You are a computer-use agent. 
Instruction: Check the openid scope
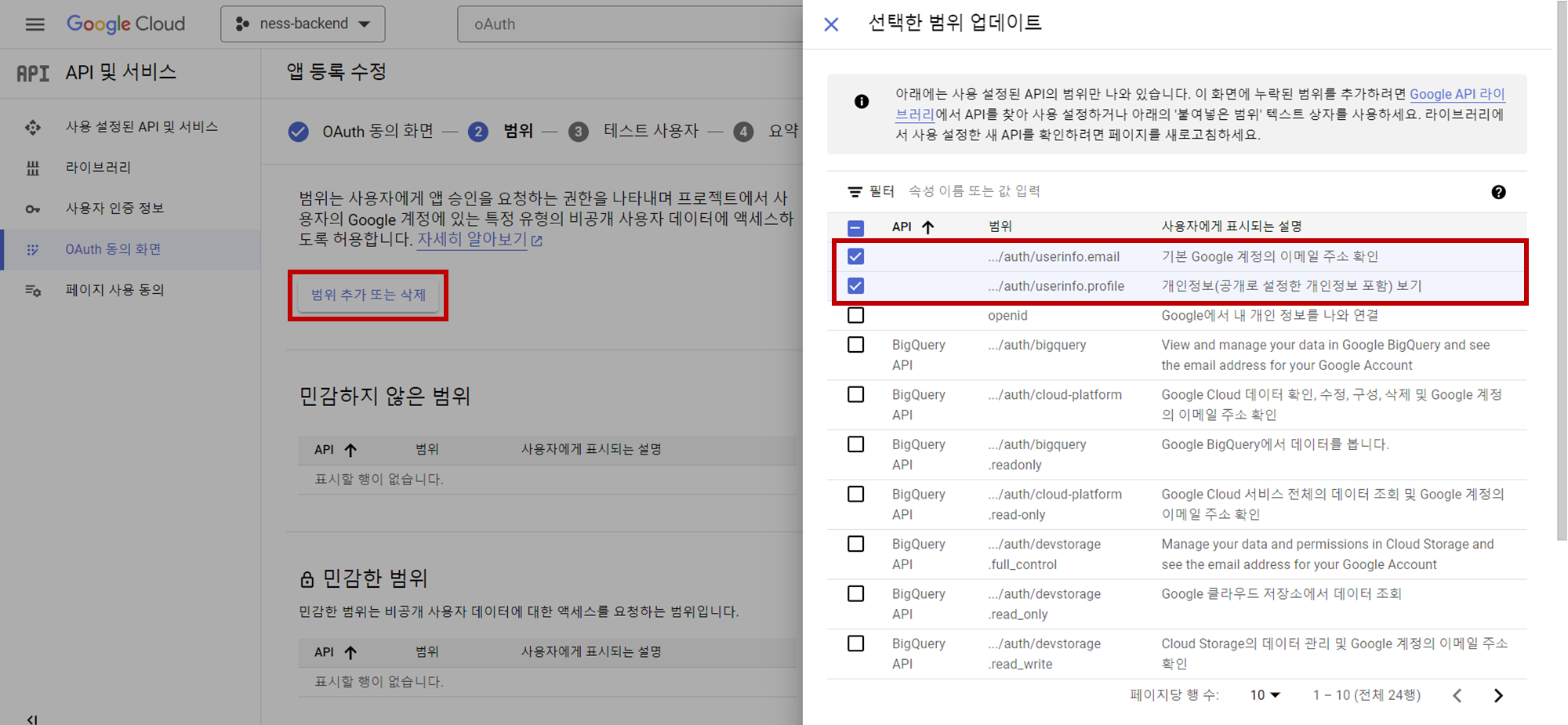[x=855, y=315]
